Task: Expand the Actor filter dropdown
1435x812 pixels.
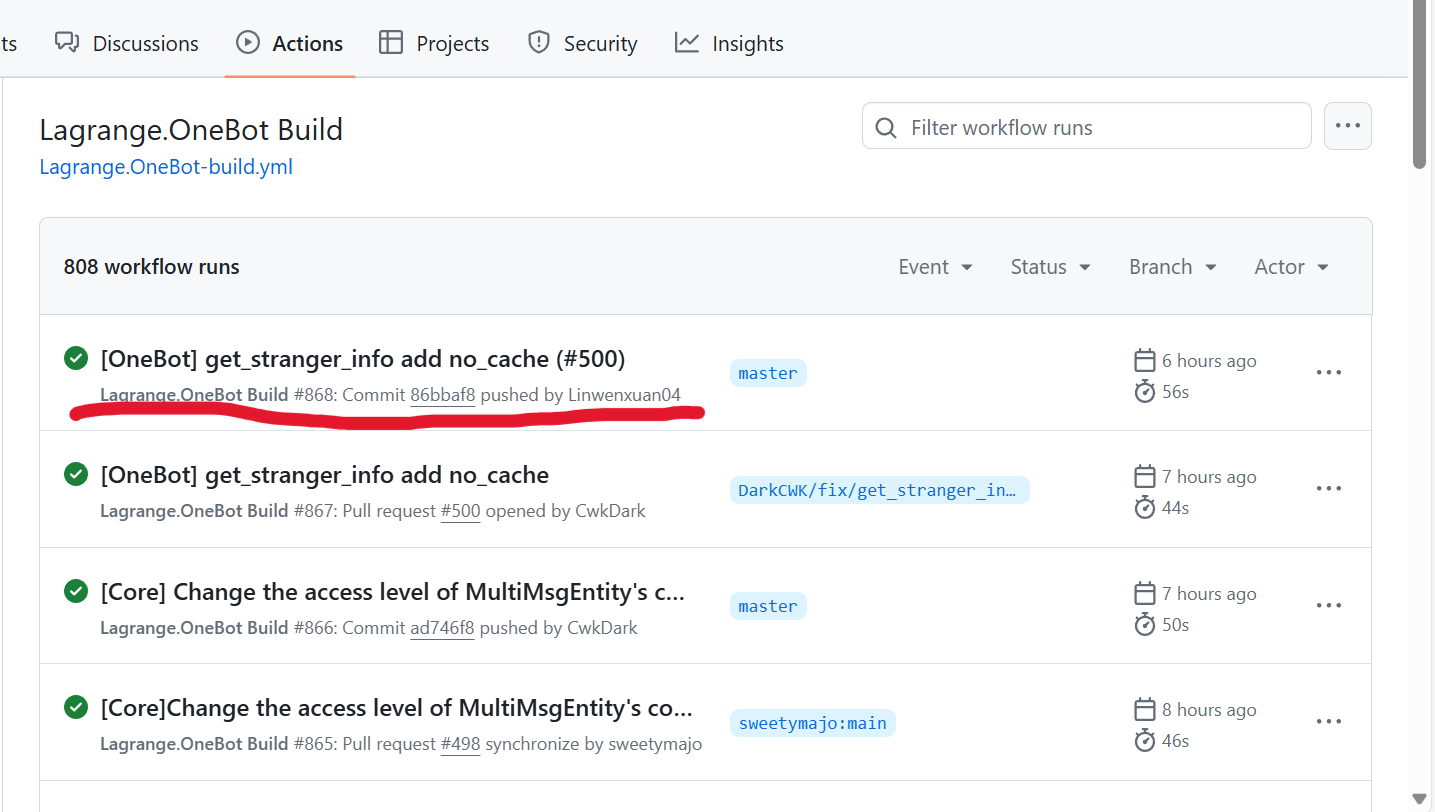Action: coord(1291,267)
